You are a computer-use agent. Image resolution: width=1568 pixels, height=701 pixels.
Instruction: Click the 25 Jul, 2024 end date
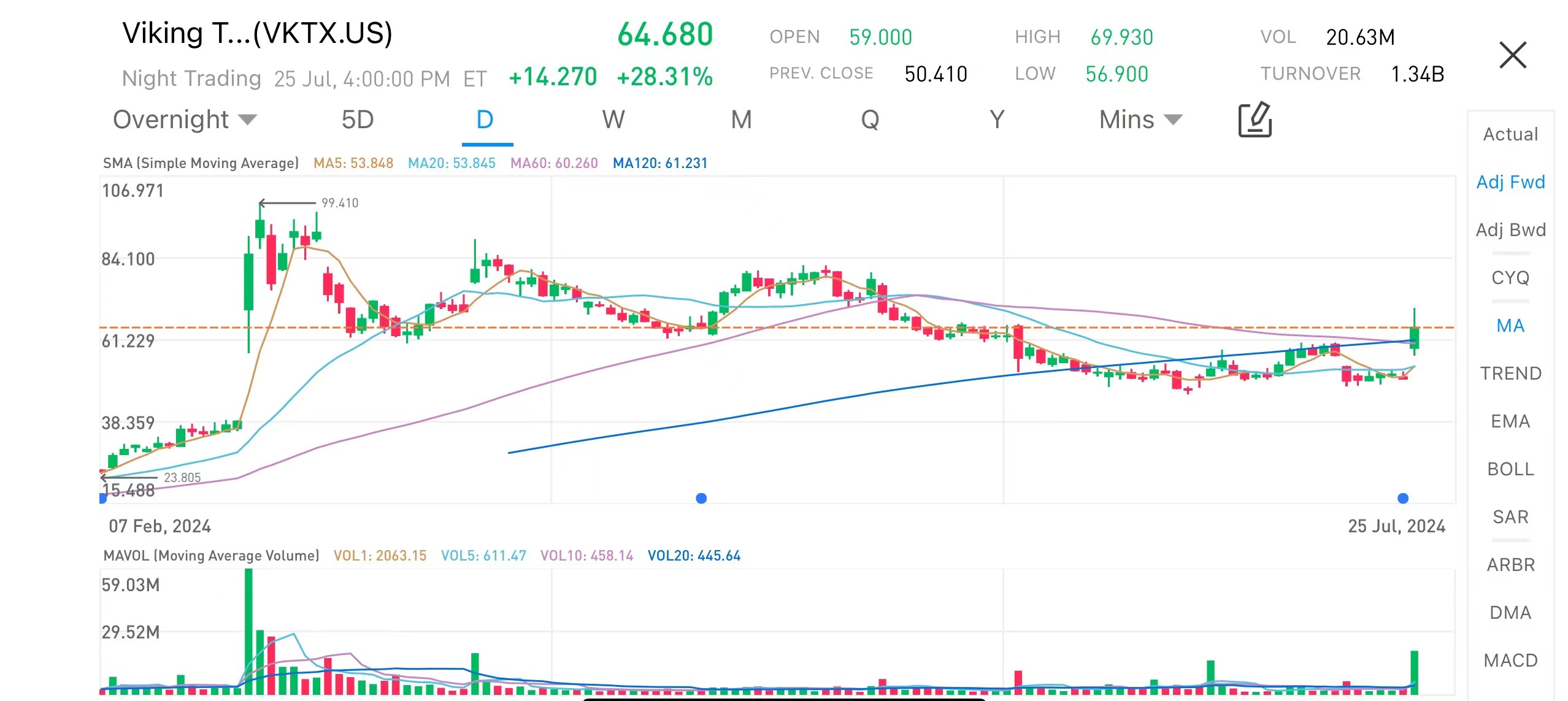point(1396,526)
